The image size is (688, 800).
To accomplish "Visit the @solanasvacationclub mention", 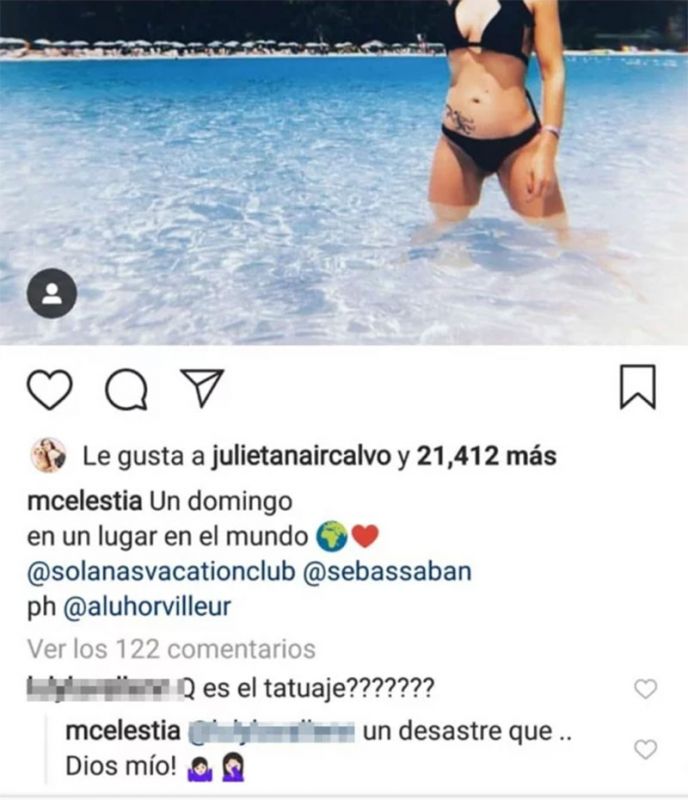I will (x=161, y=572).
